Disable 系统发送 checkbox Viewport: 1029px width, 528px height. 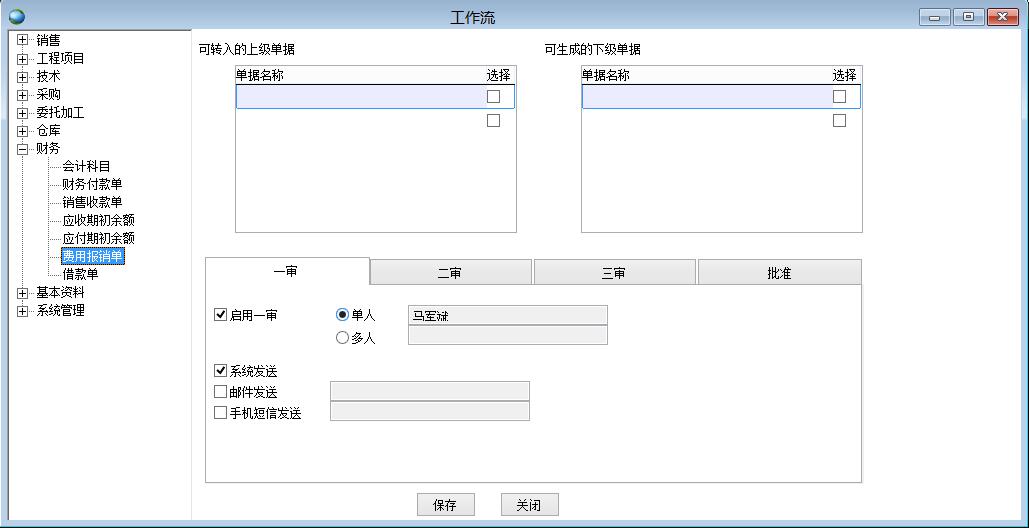[x=221, y=371]
